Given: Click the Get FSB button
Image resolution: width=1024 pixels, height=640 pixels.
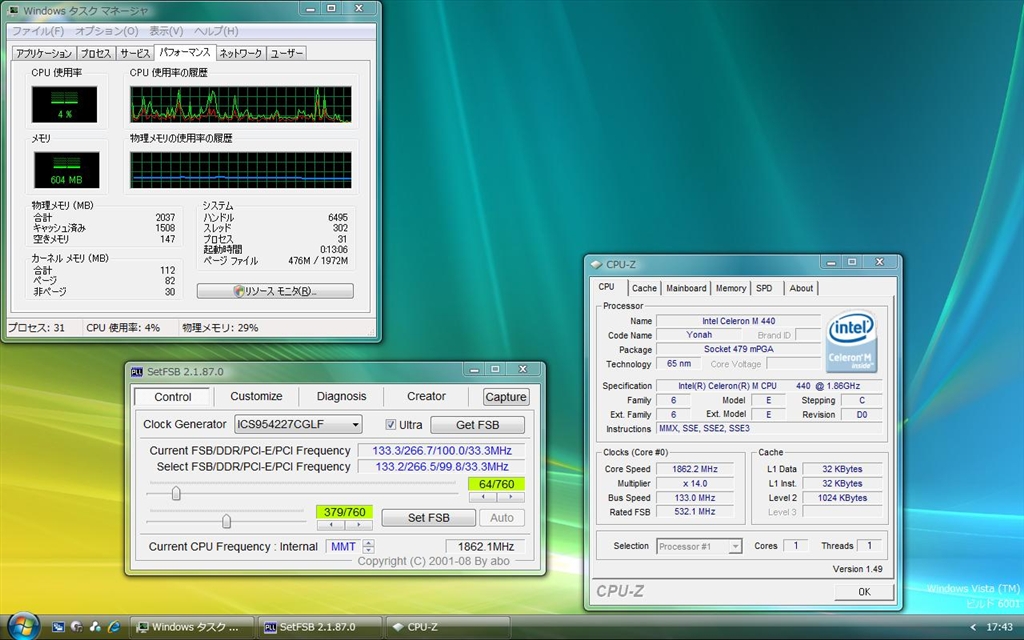Looking at the screenshot, I should click(477, 424).
